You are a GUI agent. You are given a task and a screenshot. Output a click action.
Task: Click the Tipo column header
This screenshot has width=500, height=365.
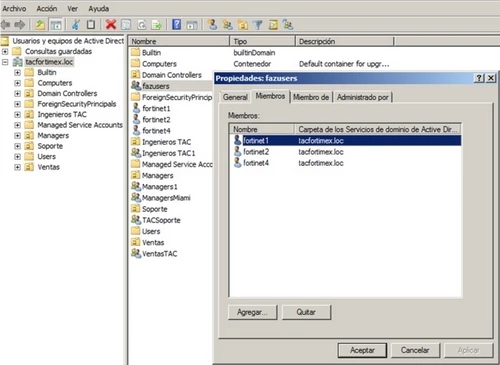(262, 41)
